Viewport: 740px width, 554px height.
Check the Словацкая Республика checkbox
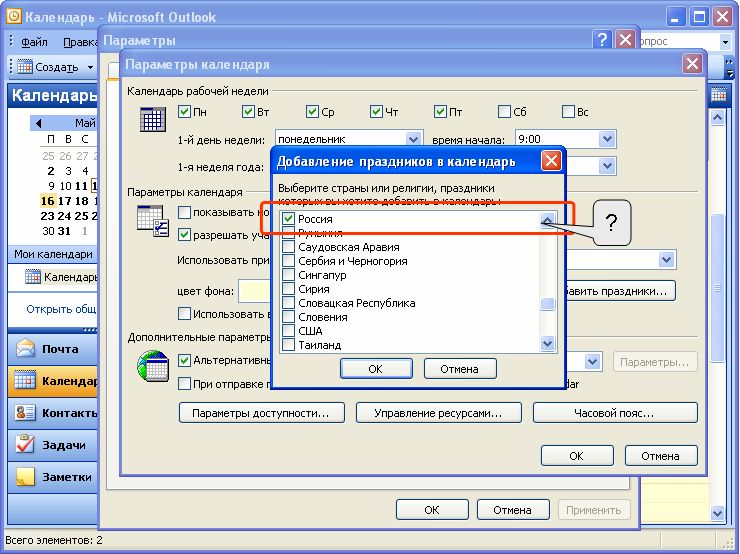pyautogui.click(x=288, y=302)
